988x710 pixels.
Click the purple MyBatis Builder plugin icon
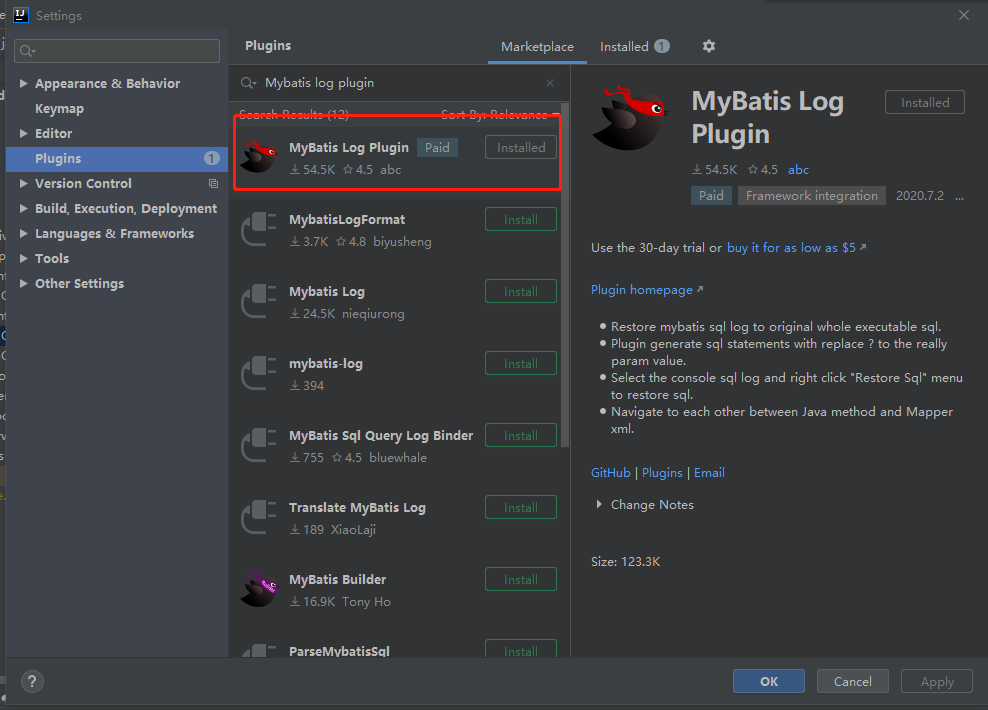click(258, 589)
